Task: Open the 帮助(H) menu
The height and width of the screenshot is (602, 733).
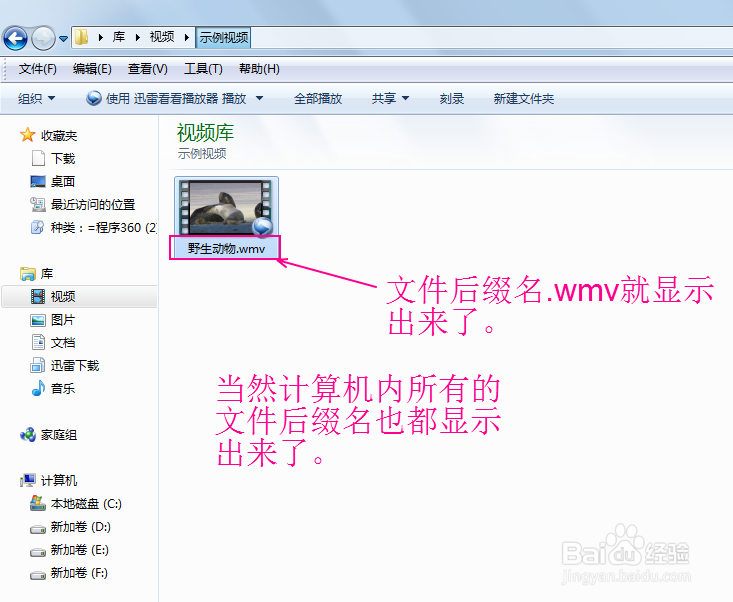Action: coord(259,69)
